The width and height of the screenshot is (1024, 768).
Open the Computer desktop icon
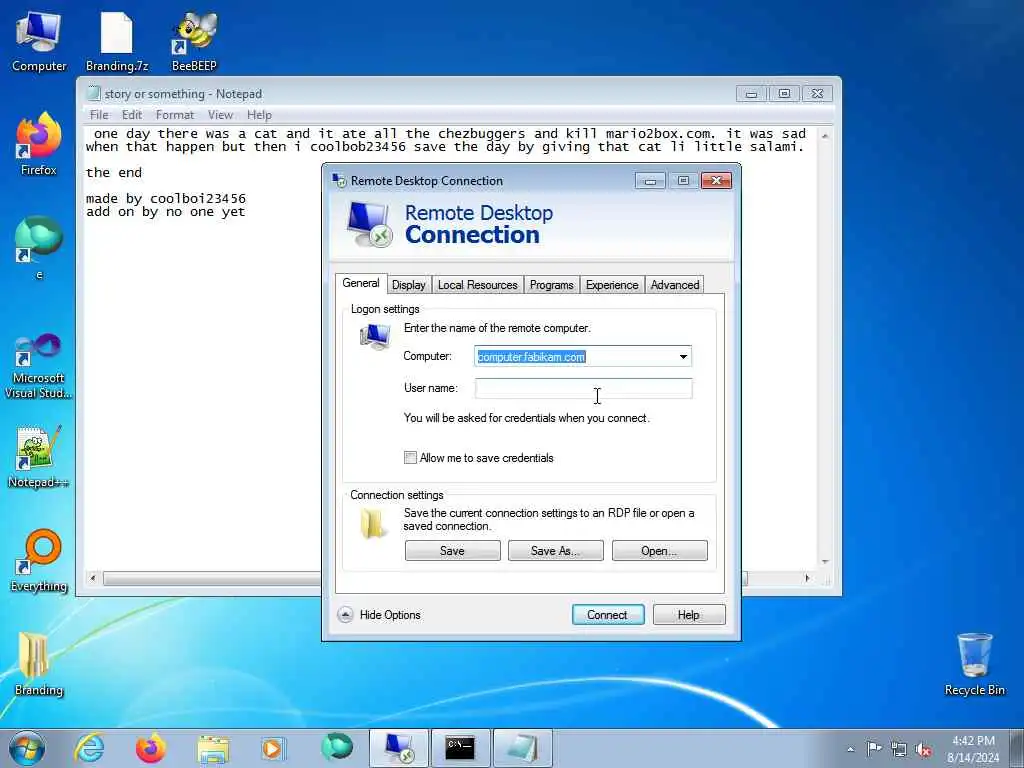pos(39,42)
